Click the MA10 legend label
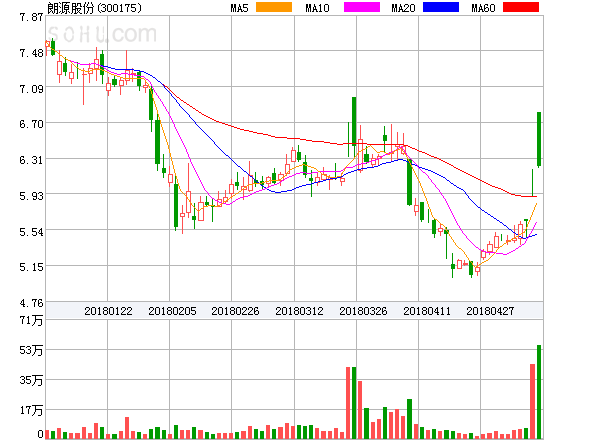Image resolution: width=600 pixels, height=440 pixels. (317, 8)
